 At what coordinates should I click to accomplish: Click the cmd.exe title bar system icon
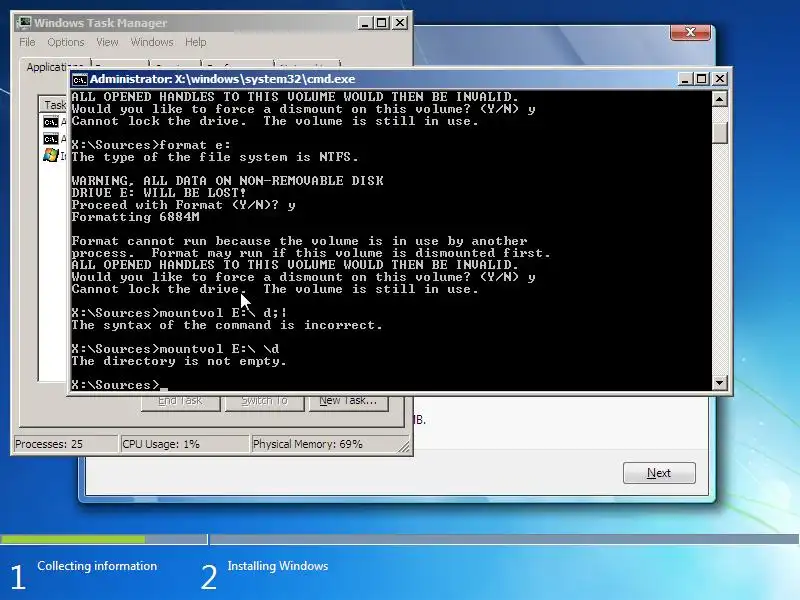coord(79,80)
